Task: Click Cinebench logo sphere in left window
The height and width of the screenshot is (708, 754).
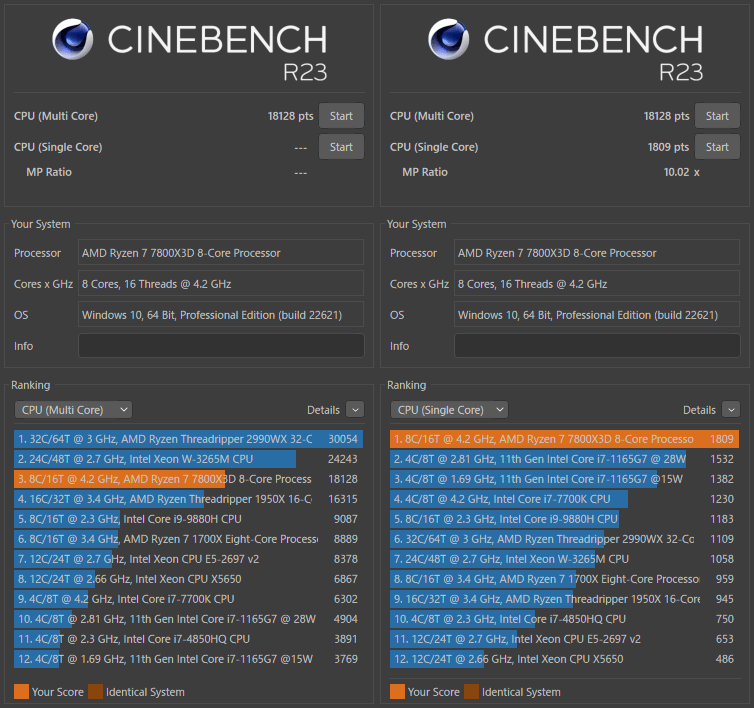Action: click(73, 39)
